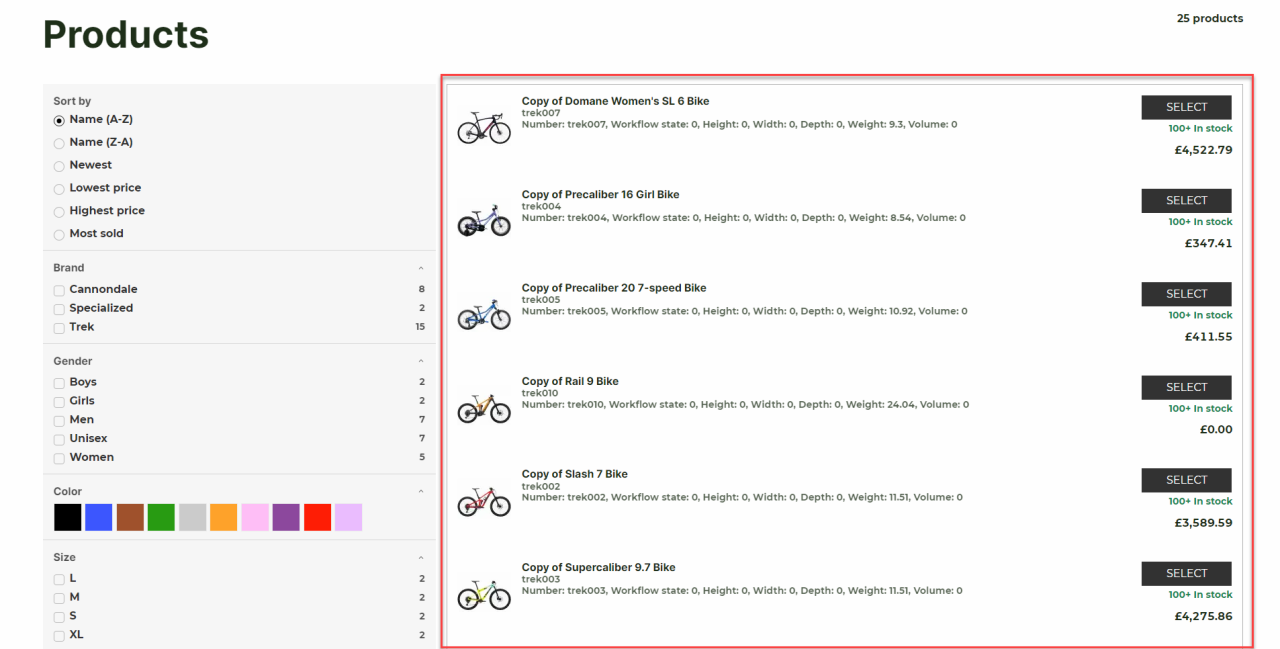Click the Precaliber 16 Girl bike image

[484, 220]
